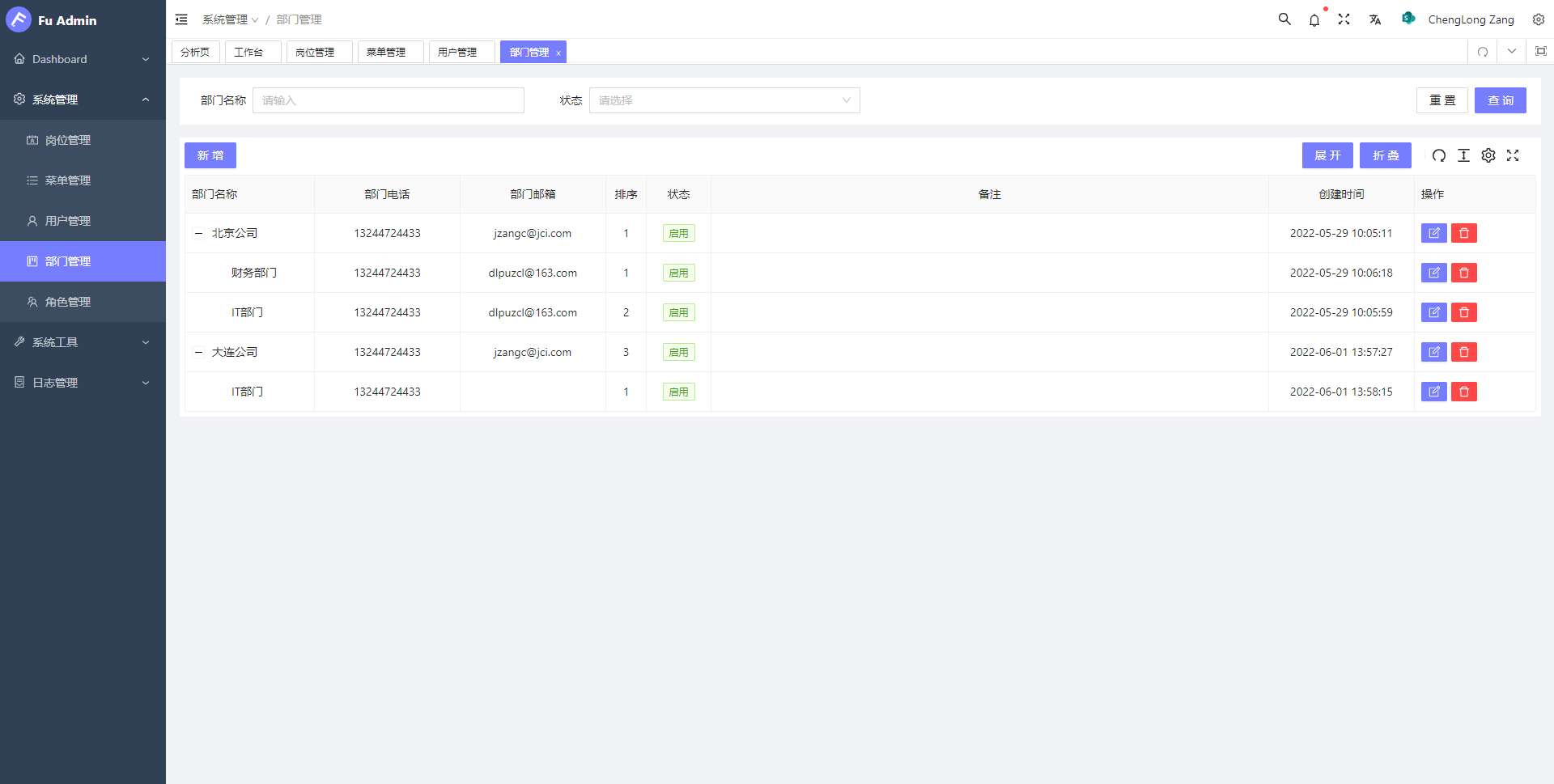Image resolution: width=1554 pixels, height=784 pixels.
Task: Expand the Dashboard sidebar menu
Action: 83,59
